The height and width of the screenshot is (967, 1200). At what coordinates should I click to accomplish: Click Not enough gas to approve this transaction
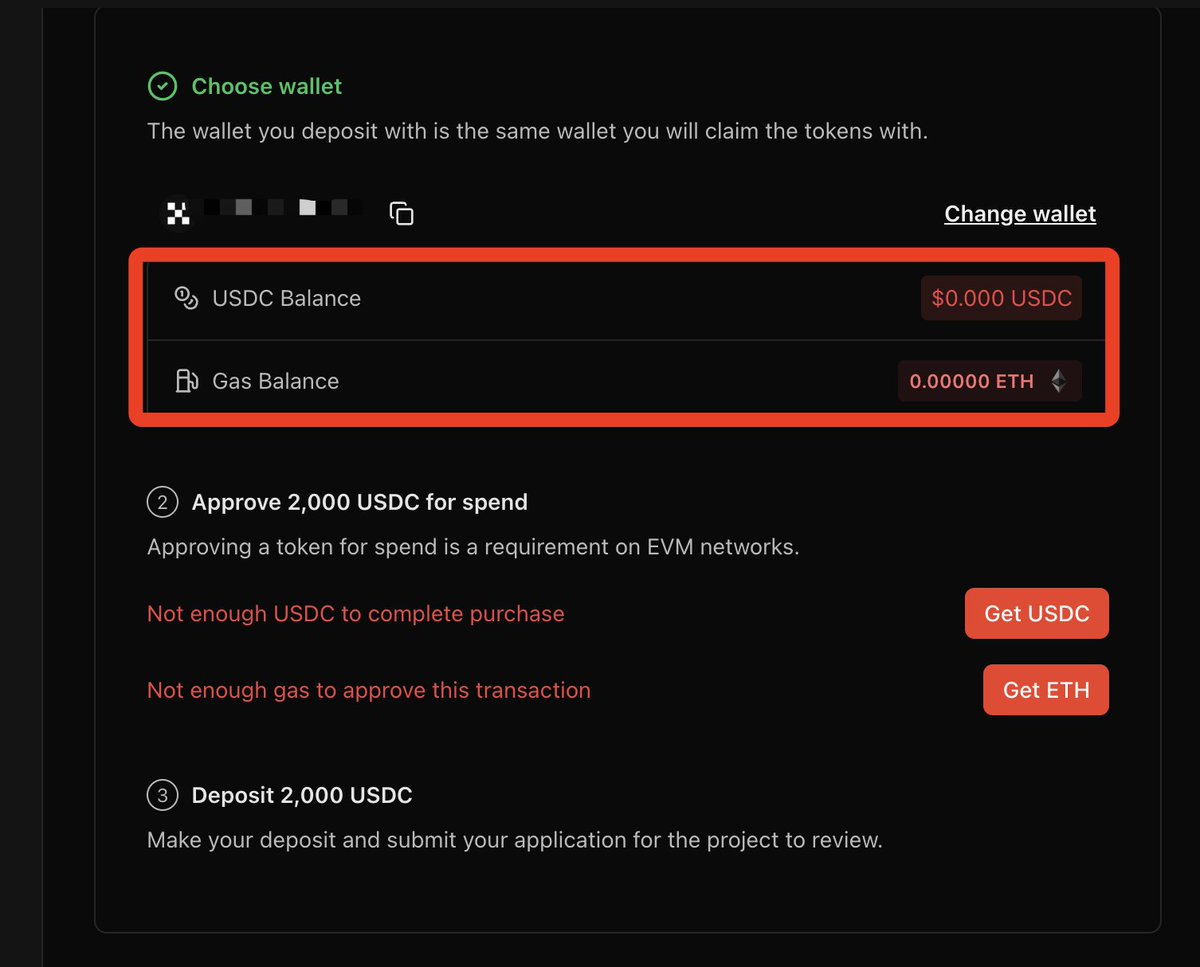click(x=369, y=691)
